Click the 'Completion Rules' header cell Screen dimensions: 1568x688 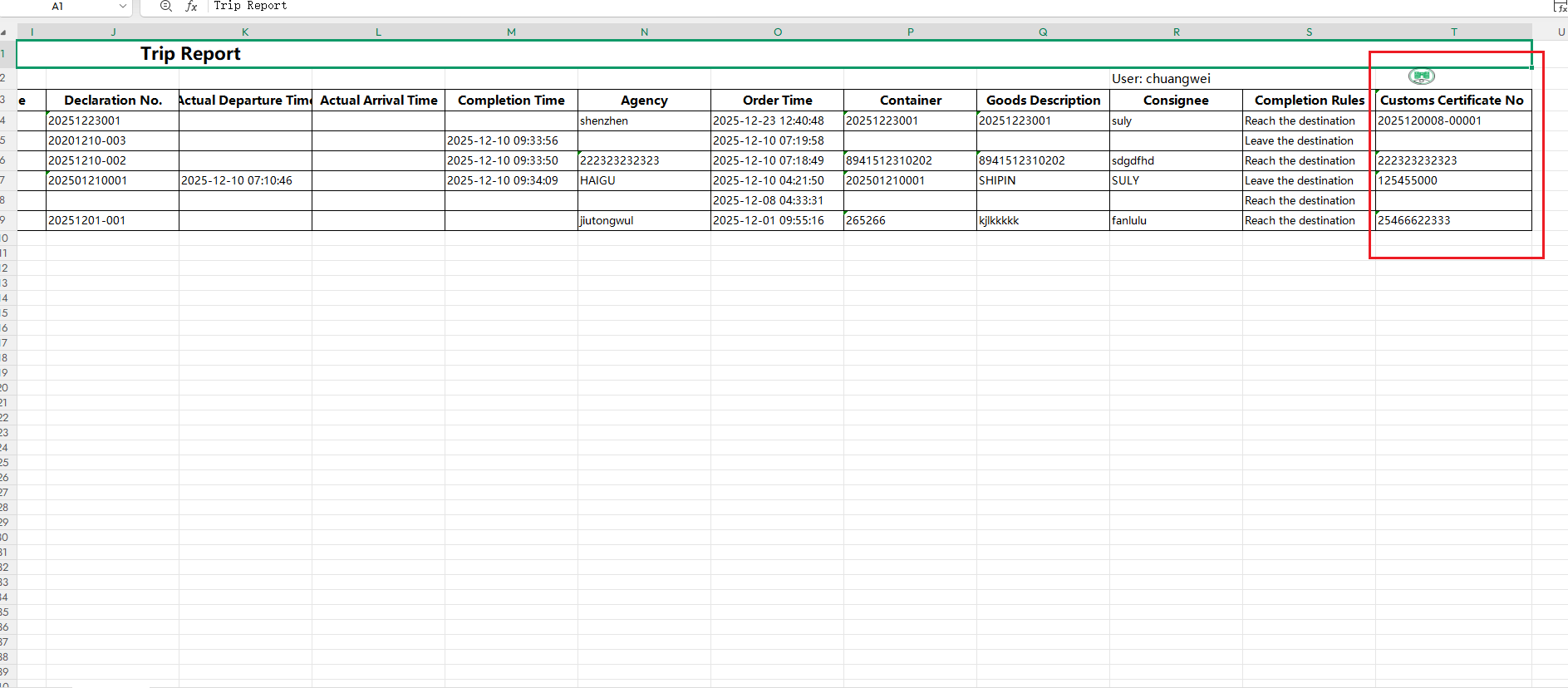click(x=1309, y=101)
